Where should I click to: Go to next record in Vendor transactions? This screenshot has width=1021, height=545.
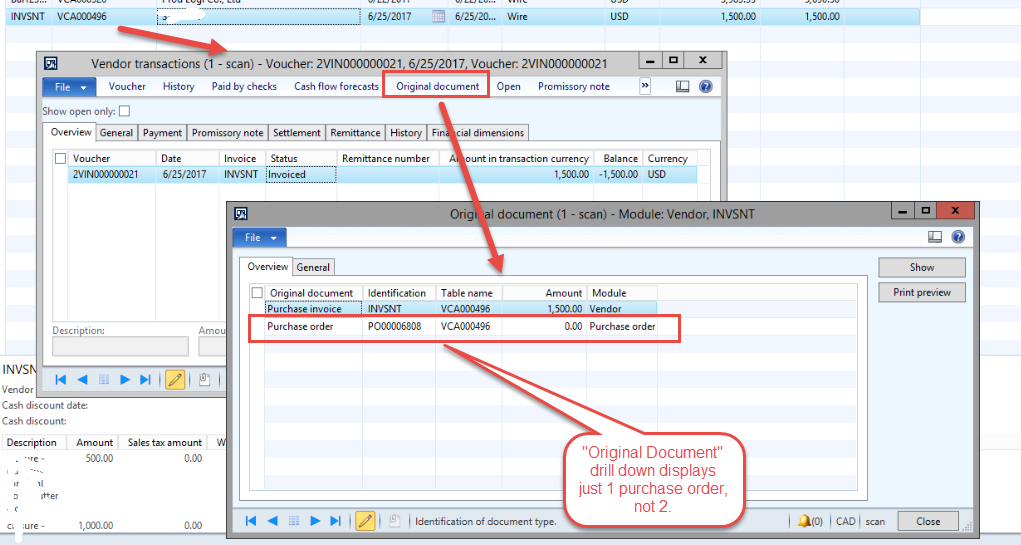[x=125, y=380]
